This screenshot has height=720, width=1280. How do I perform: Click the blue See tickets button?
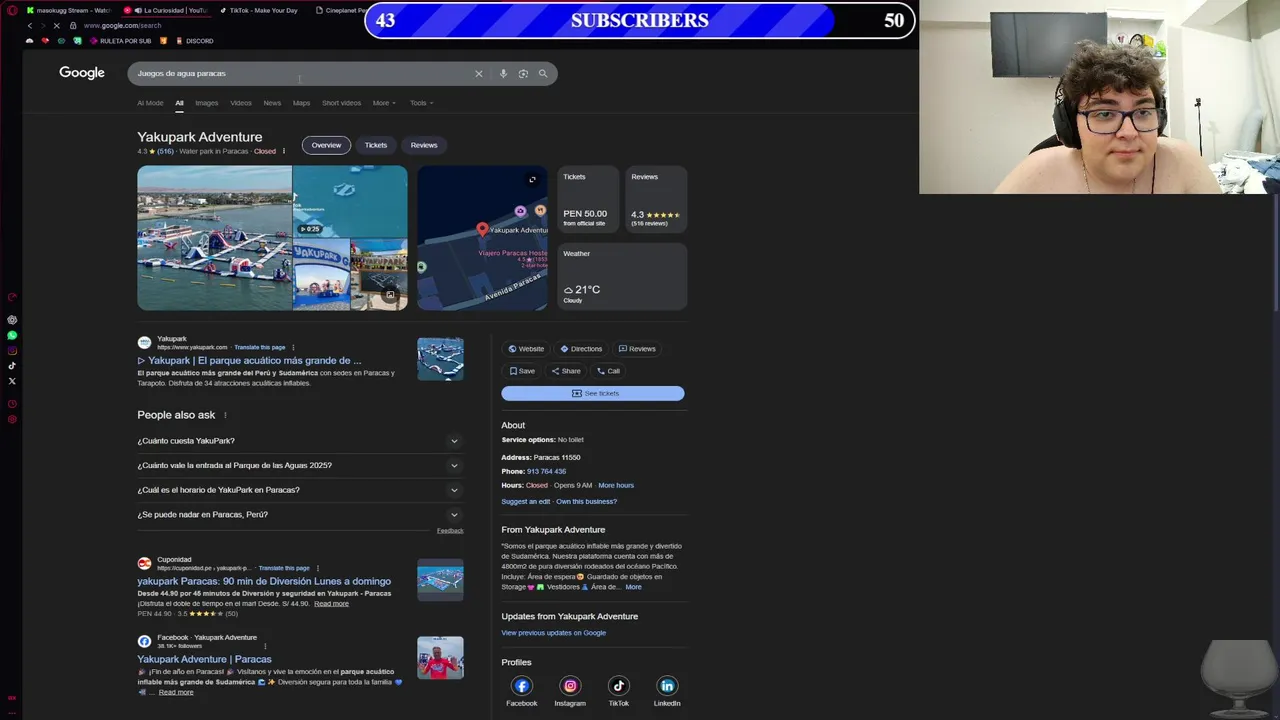tap(593, 393)
